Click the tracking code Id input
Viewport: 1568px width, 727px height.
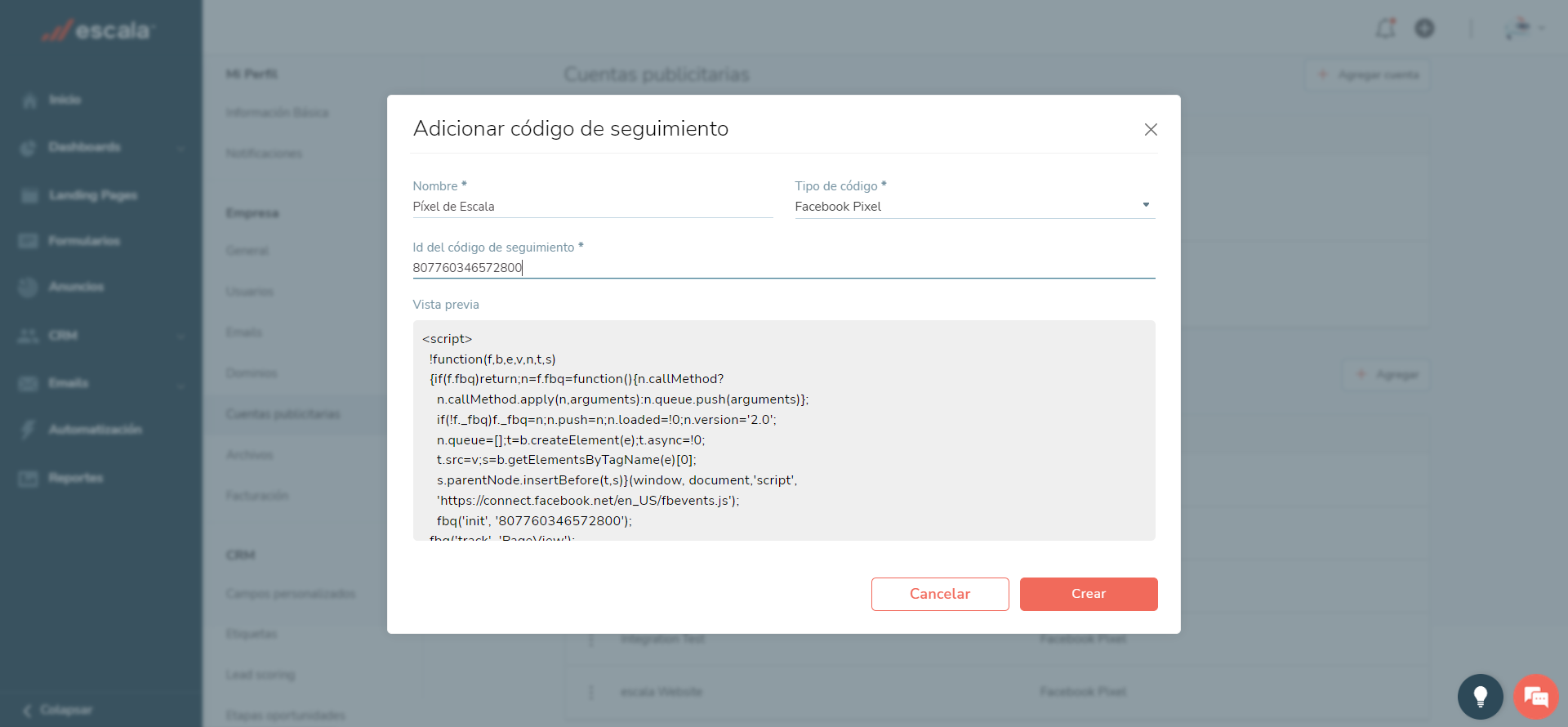tap(783, 268)
